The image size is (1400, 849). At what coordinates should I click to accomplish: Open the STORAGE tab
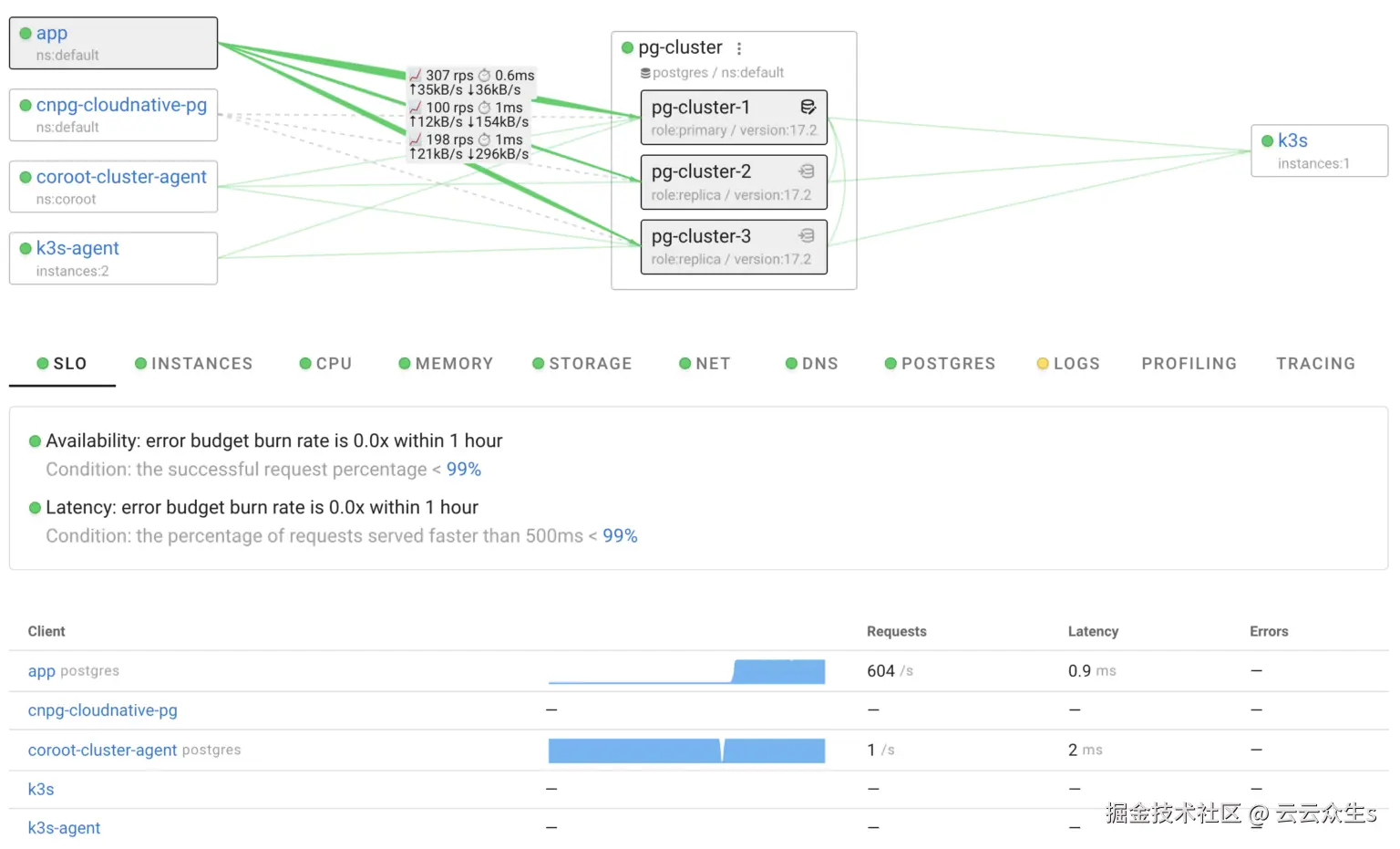pyautogui.click(x=582, y=364)
